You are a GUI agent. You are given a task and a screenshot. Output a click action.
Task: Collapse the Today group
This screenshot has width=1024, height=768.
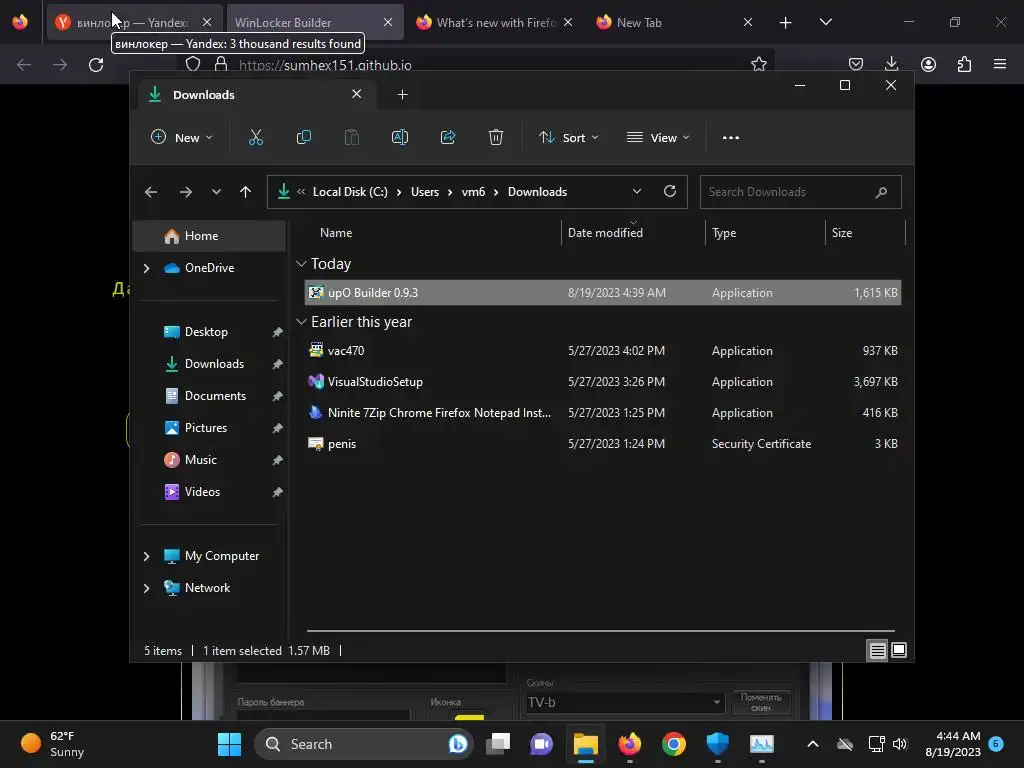pos(301,264)
